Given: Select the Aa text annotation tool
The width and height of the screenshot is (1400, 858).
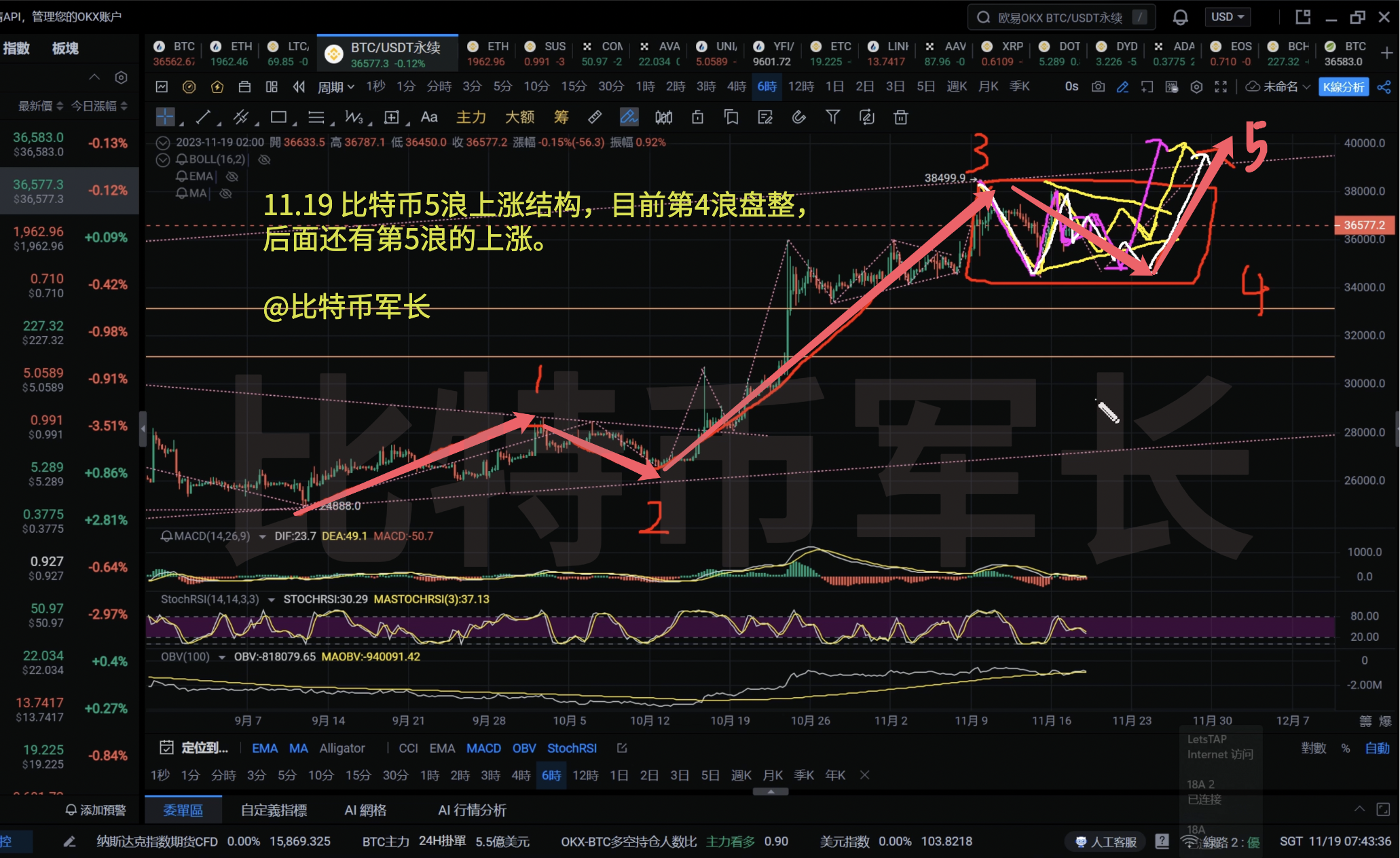Looking at the screenshot, I should tap(429, 117).
